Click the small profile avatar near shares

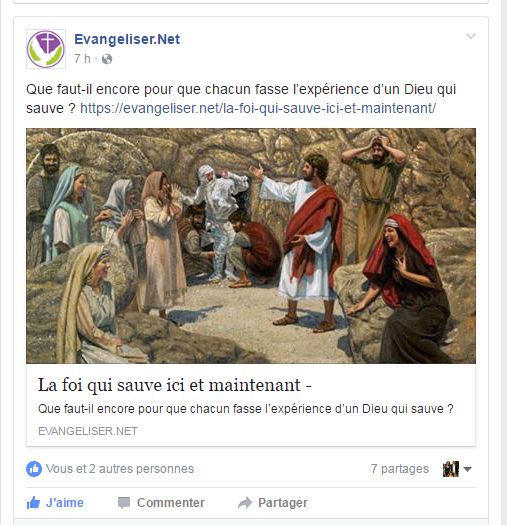(450, 469)
